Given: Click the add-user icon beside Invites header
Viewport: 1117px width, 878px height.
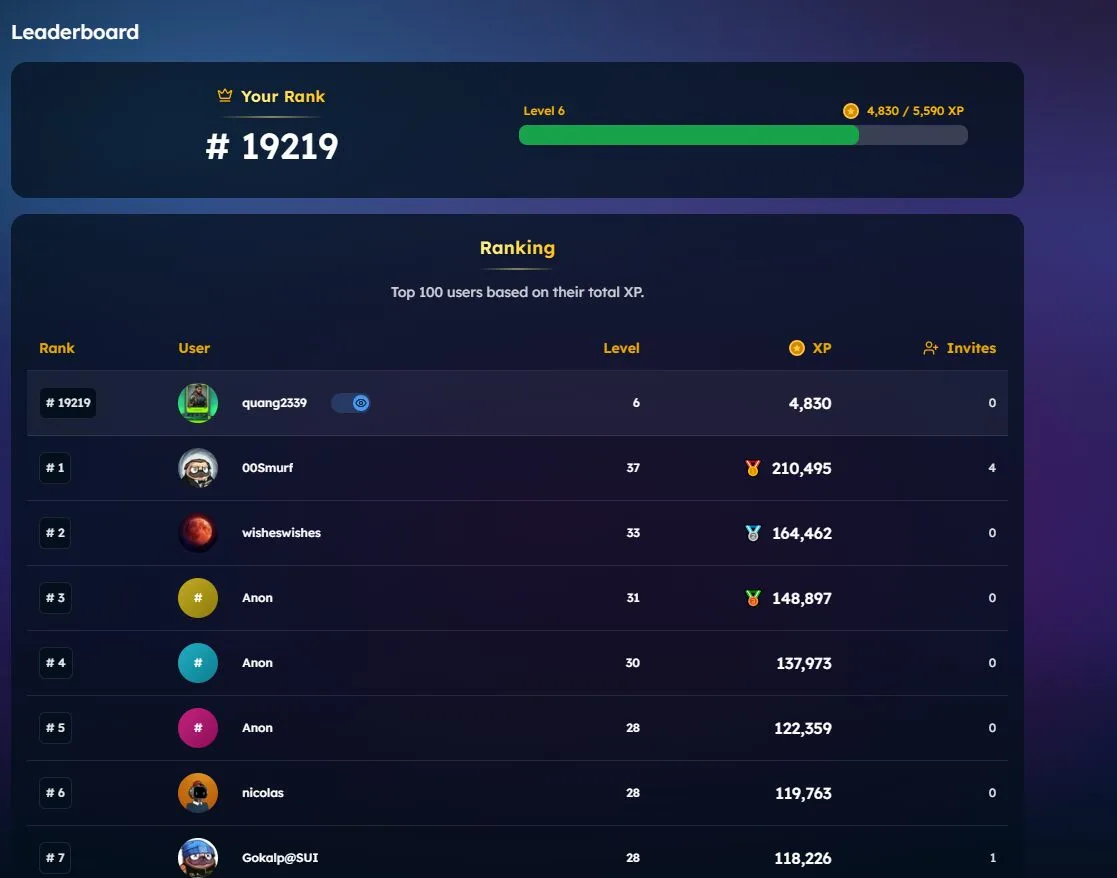Looking at the screenshot, I should coord(930,348).
